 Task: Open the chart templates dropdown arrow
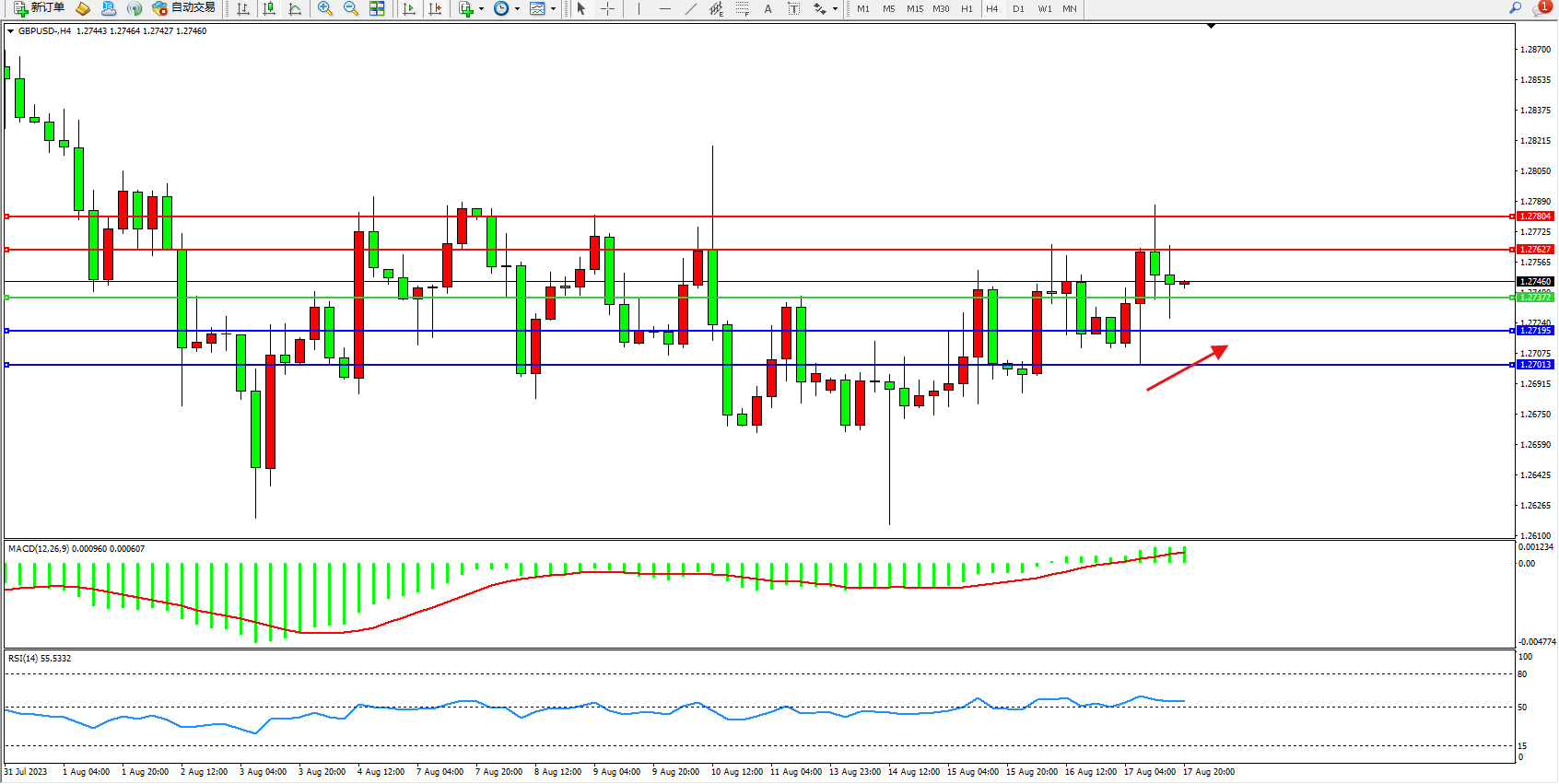pos(553,9)
